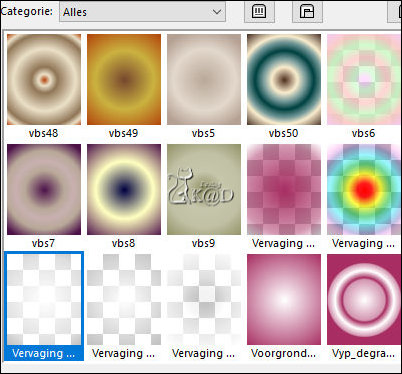Open the Categorie dropdown showing Alles
Image resolution: width=402 pixels, height=374 pixels.
(142, 12)
